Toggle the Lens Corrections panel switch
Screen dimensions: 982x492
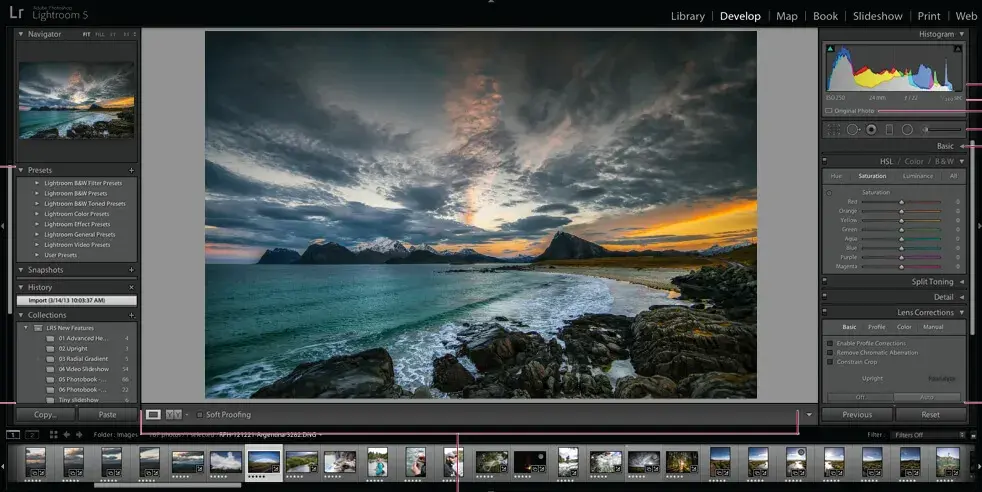click(825, 312)
